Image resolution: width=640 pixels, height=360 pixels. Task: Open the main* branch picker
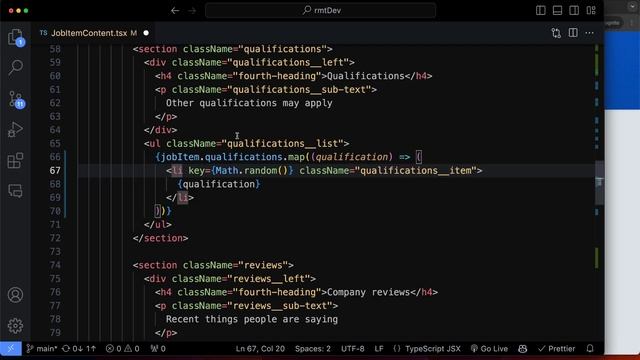42,349
